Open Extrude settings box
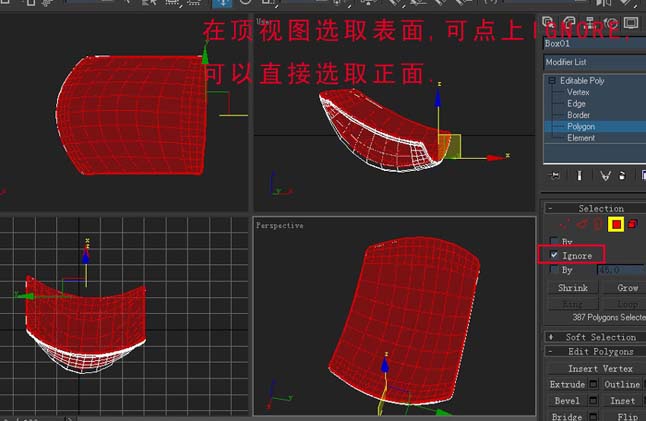This screenshot has width=646, height=421. coord(593,384)
